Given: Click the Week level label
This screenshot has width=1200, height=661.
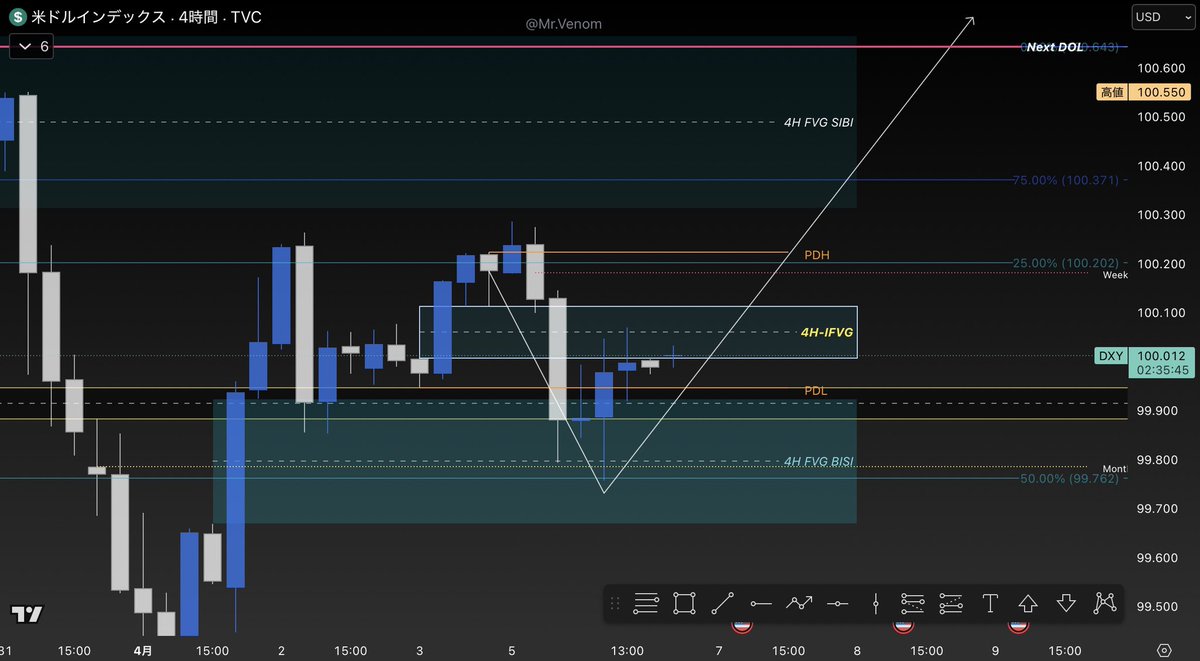Looking at the screenshot, I should pyautogui.click(x=1115, y=274).
